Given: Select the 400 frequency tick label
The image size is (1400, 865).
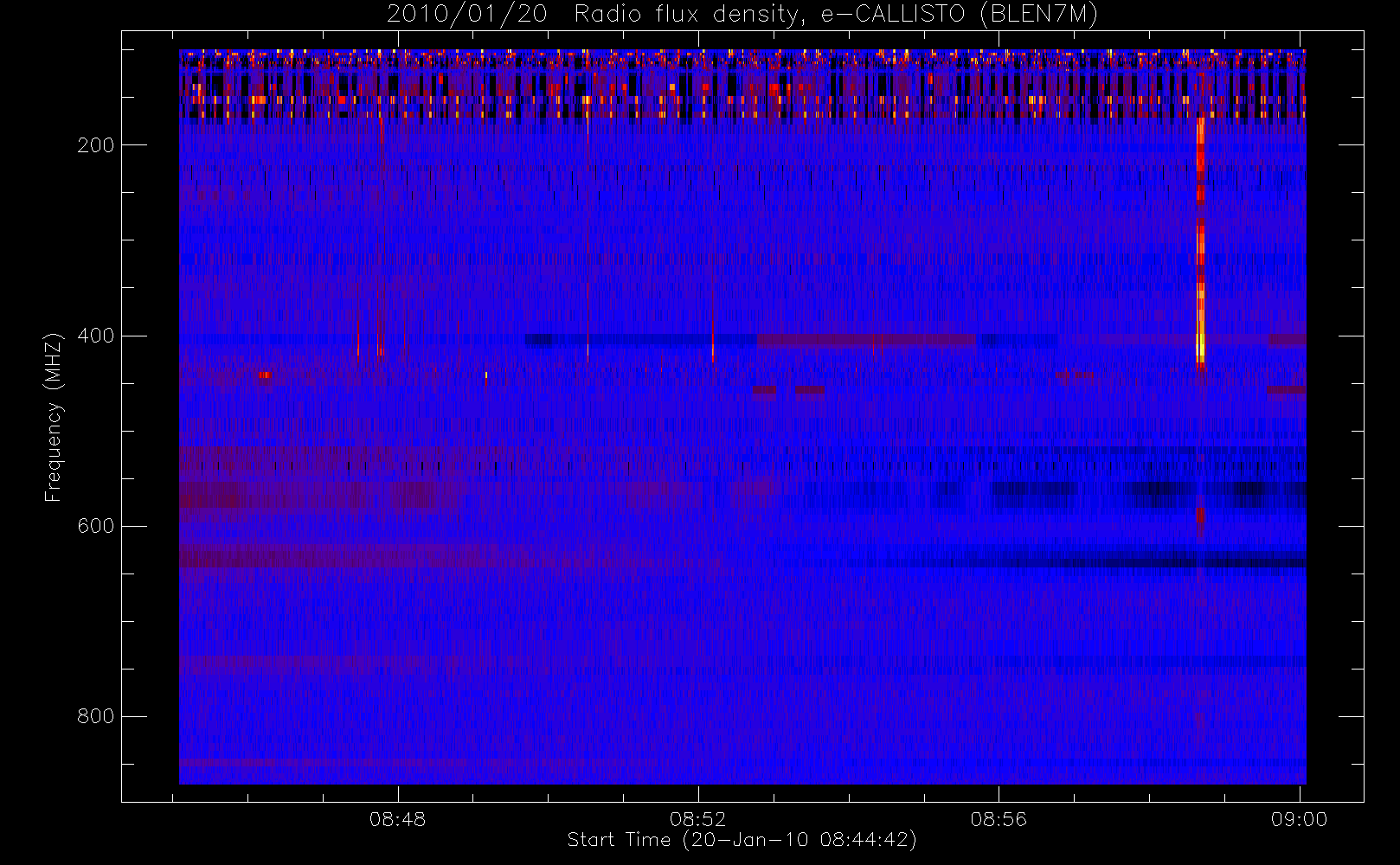Looking at the screenshot, I should point(96,336).
